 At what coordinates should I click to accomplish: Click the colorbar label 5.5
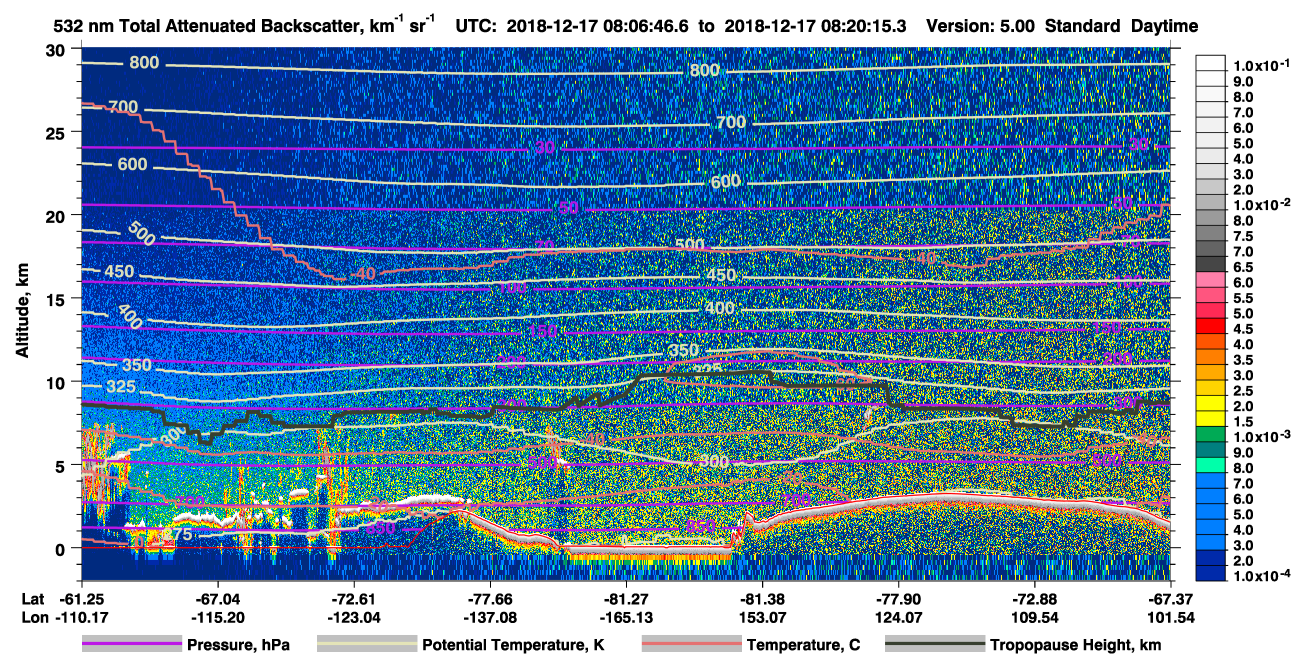click(x=1244, y=299)
